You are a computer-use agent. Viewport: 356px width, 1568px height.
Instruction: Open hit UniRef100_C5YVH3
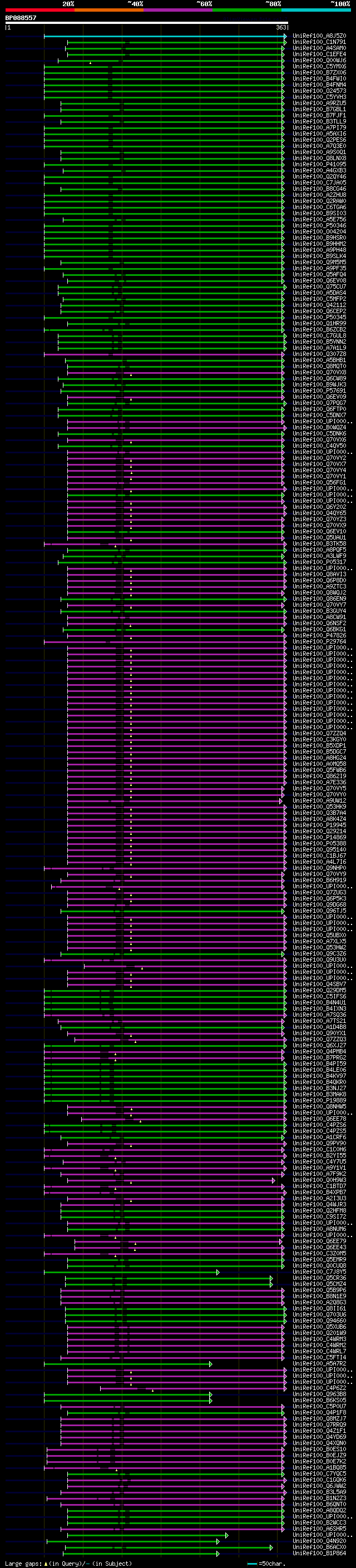coord(319,97)
